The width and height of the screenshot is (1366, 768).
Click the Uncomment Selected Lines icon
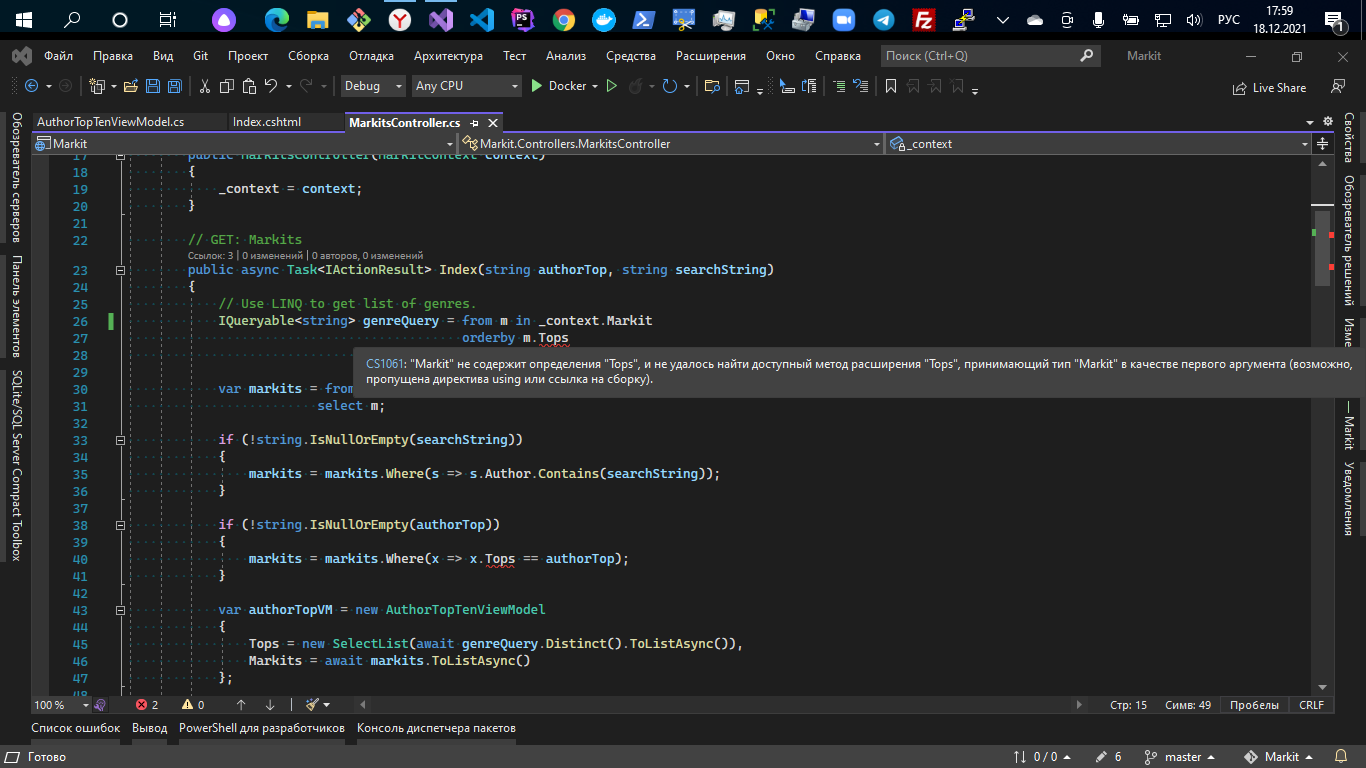tap(861, 86)
